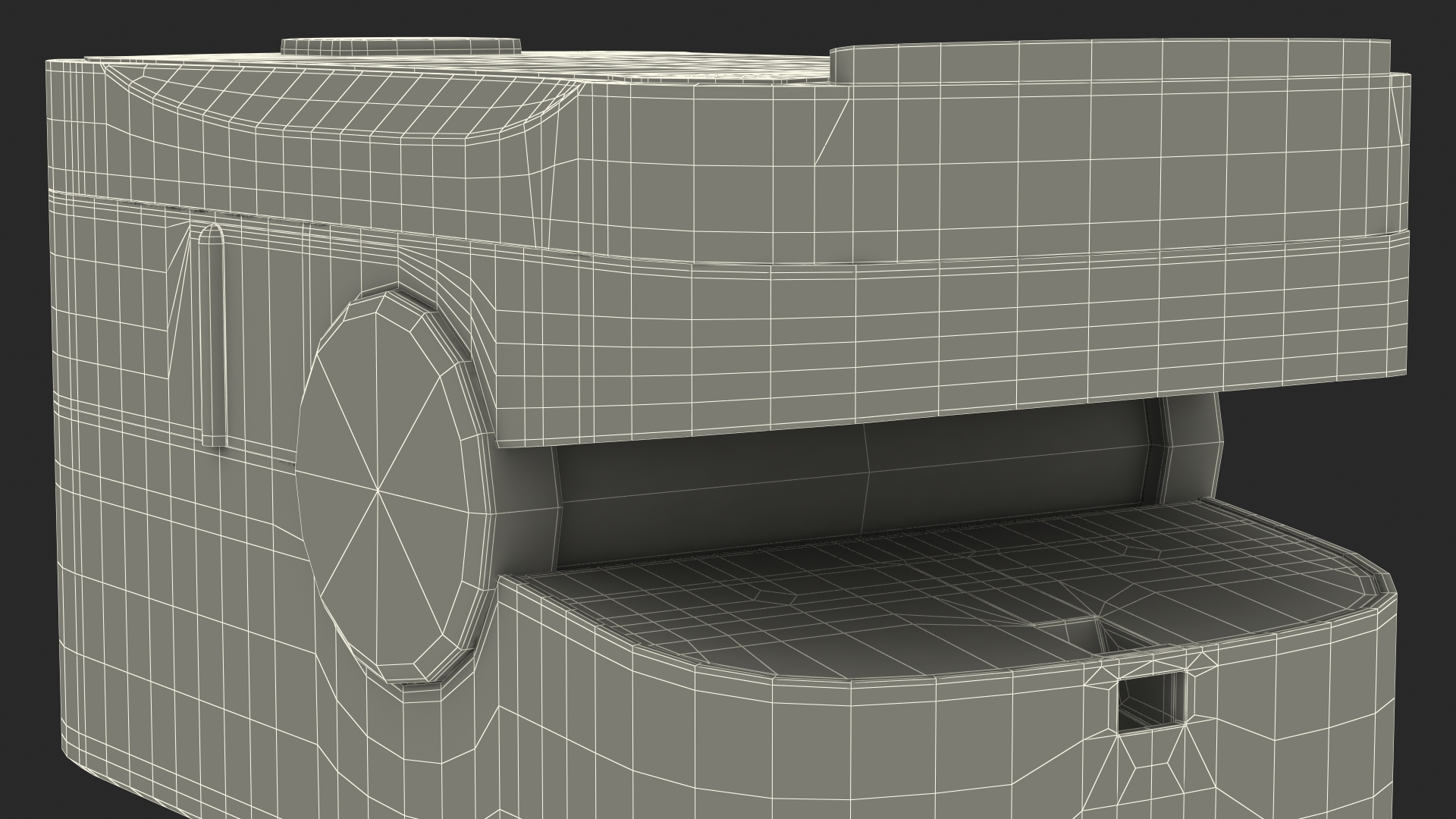Select the vertical rounded tab left of the disc
This screenshot has width=1456, height=819.
pyautogui.click(x=212, y=335)
